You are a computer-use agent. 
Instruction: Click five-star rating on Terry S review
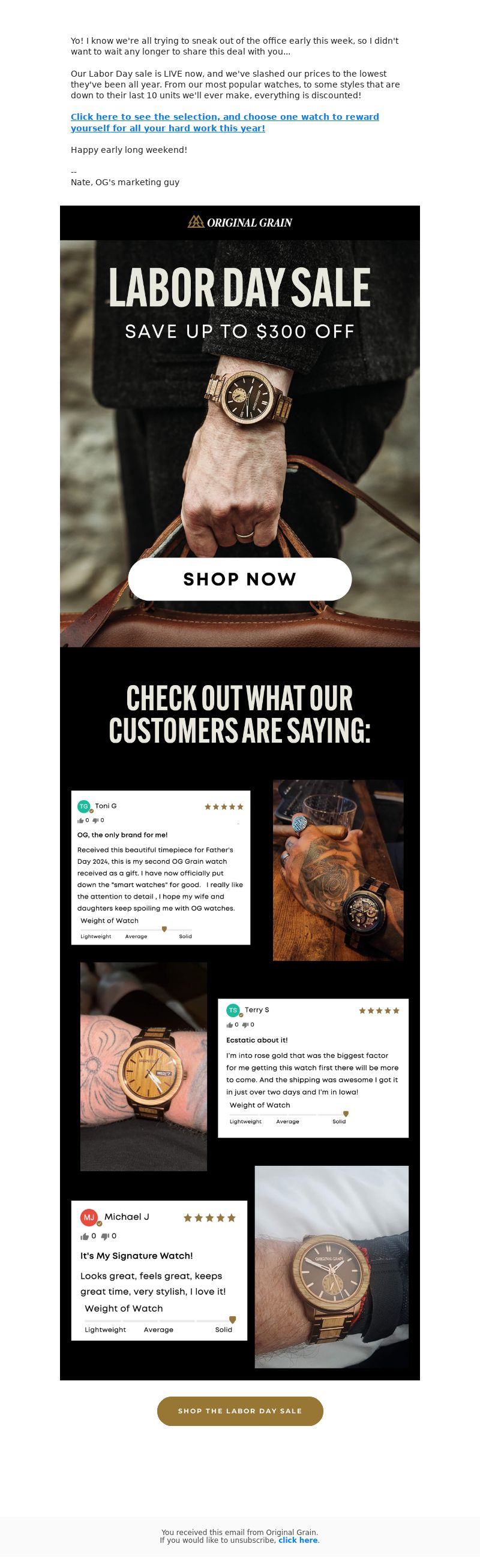click(x=379, y=1011)
